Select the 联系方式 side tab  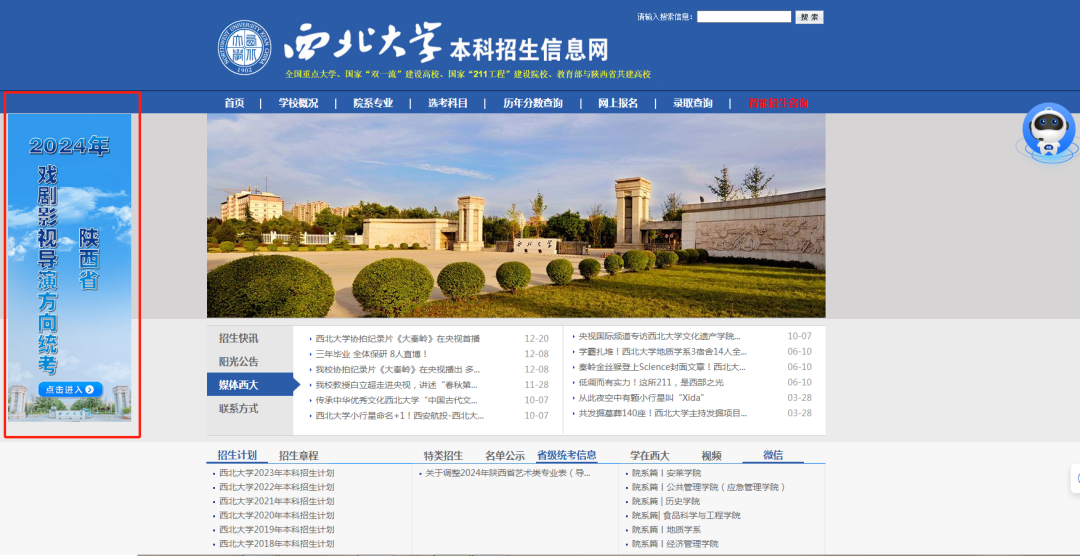click(x=238, y=408)
